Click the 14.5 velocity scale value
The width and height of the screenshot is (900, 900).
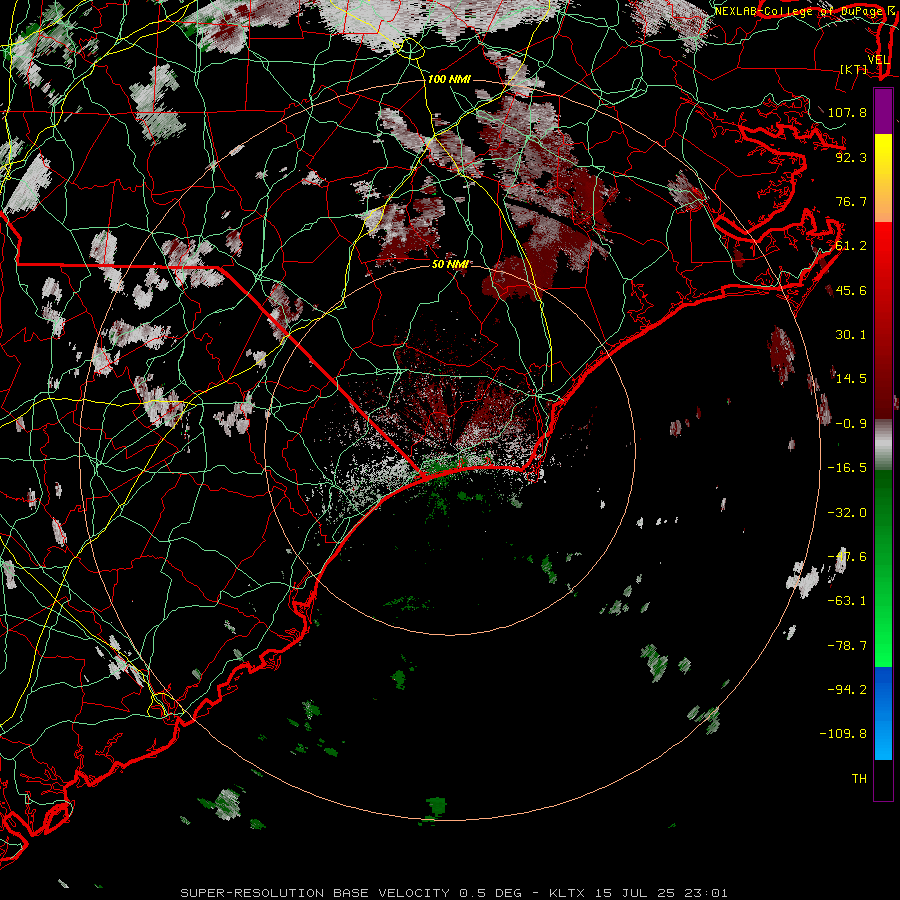point(851,379)
